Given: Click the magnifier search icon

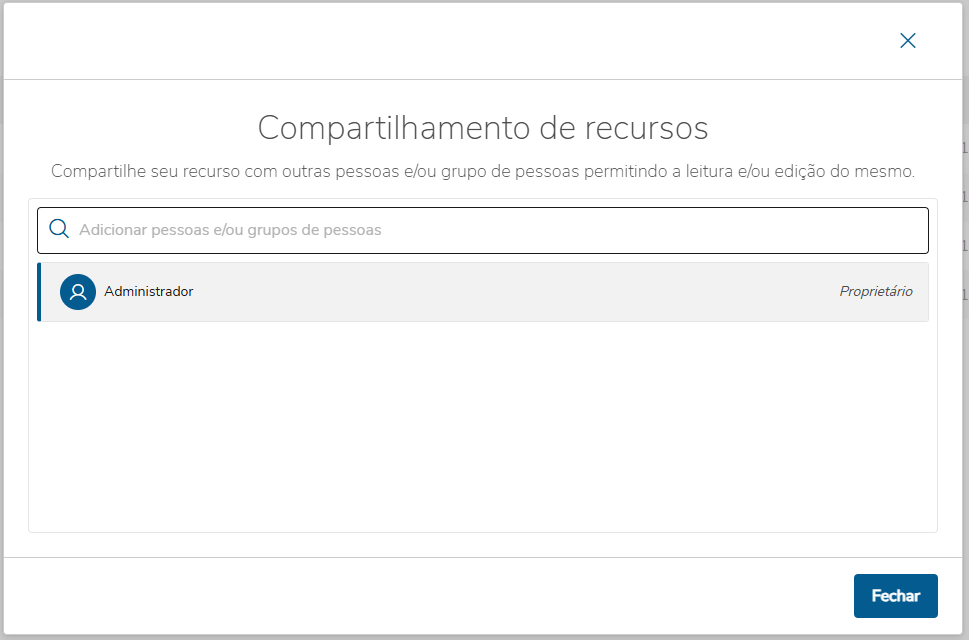Looking at the screenshot, I should pyautogui.click(x=59, y=229).
